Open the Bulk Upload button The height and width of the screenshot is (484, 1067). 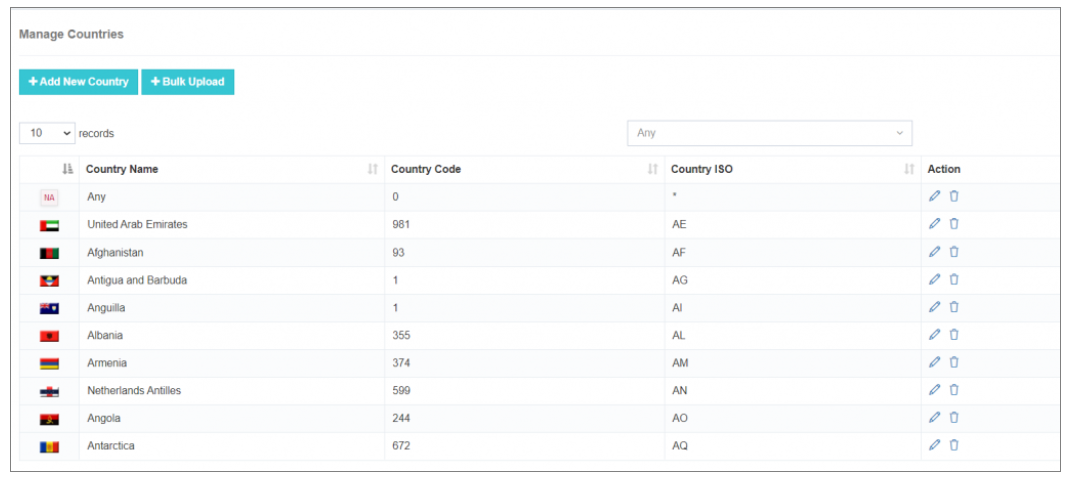tap(188, 82)
